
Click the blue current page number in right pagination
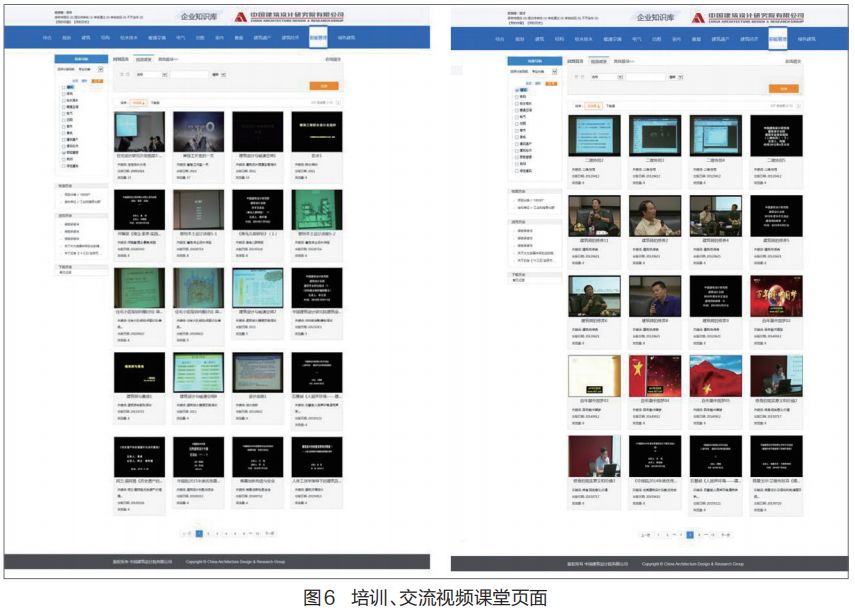point(690,535)
